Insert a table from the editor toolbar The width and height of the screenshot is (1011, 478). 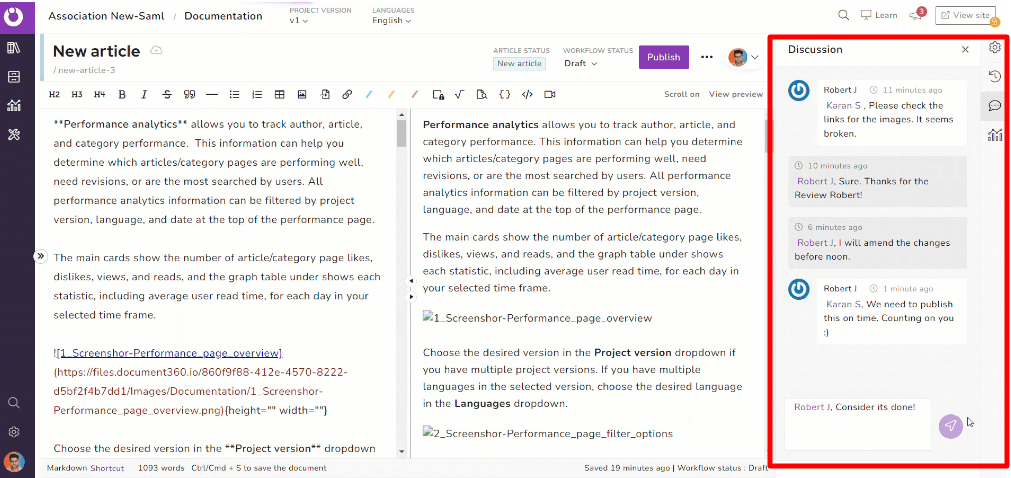279,95
